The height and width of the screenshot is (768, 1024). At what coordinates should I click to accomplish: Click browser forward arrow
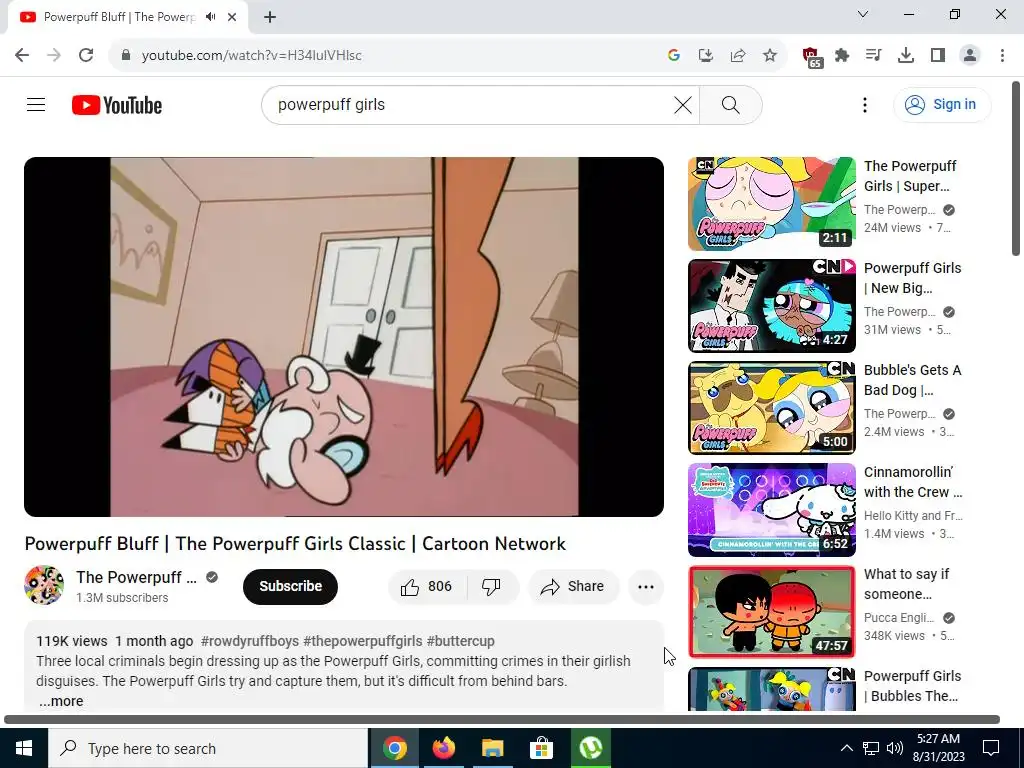tap(54, 55)
